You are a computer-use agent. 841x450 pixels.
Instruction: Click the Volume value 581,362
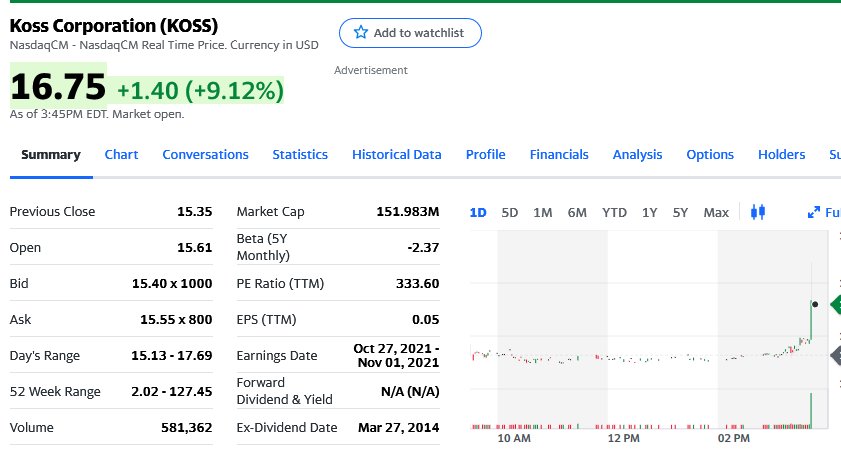click(x=187, y=427)
